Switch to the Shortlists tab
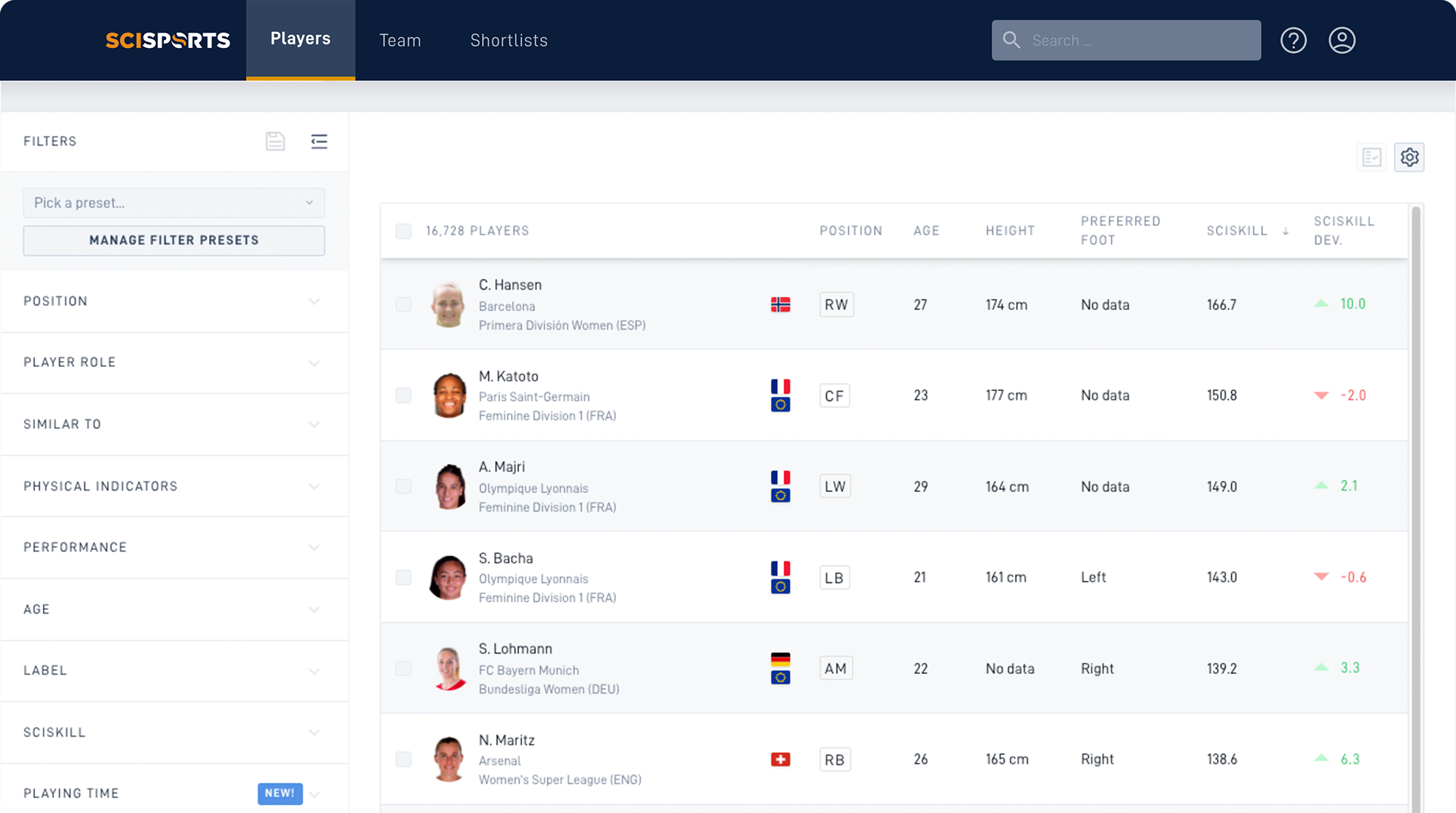1456x813 pixels. [509, 40]
